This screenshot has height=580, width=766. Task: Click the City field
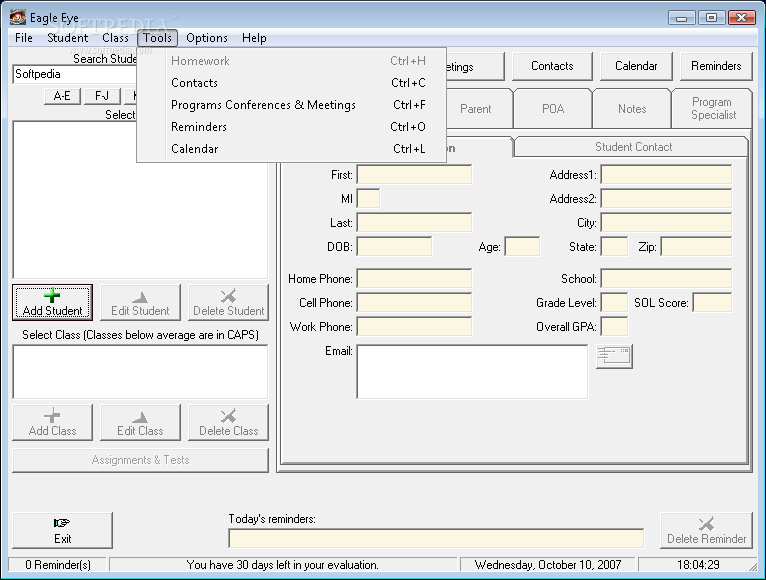666,223
